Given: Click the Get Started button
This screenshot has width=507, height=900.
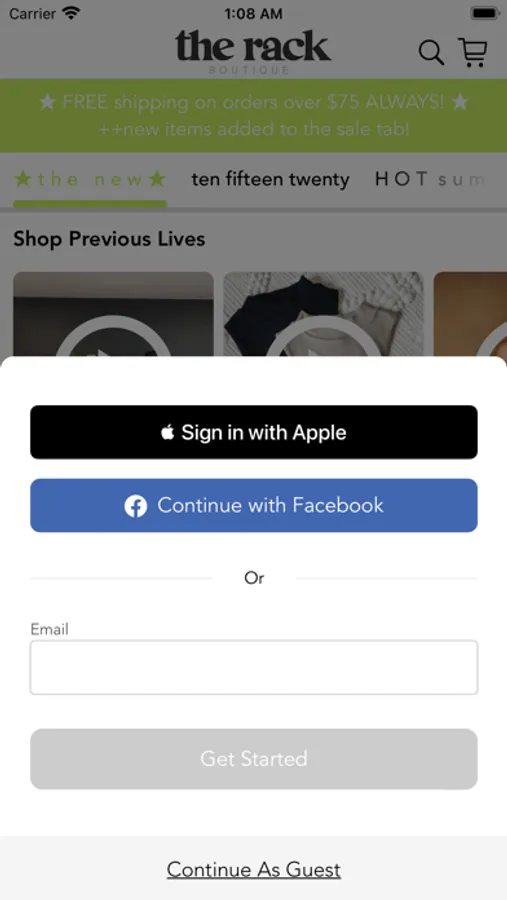Looking at the screenshot, I should tap(254, 759).
